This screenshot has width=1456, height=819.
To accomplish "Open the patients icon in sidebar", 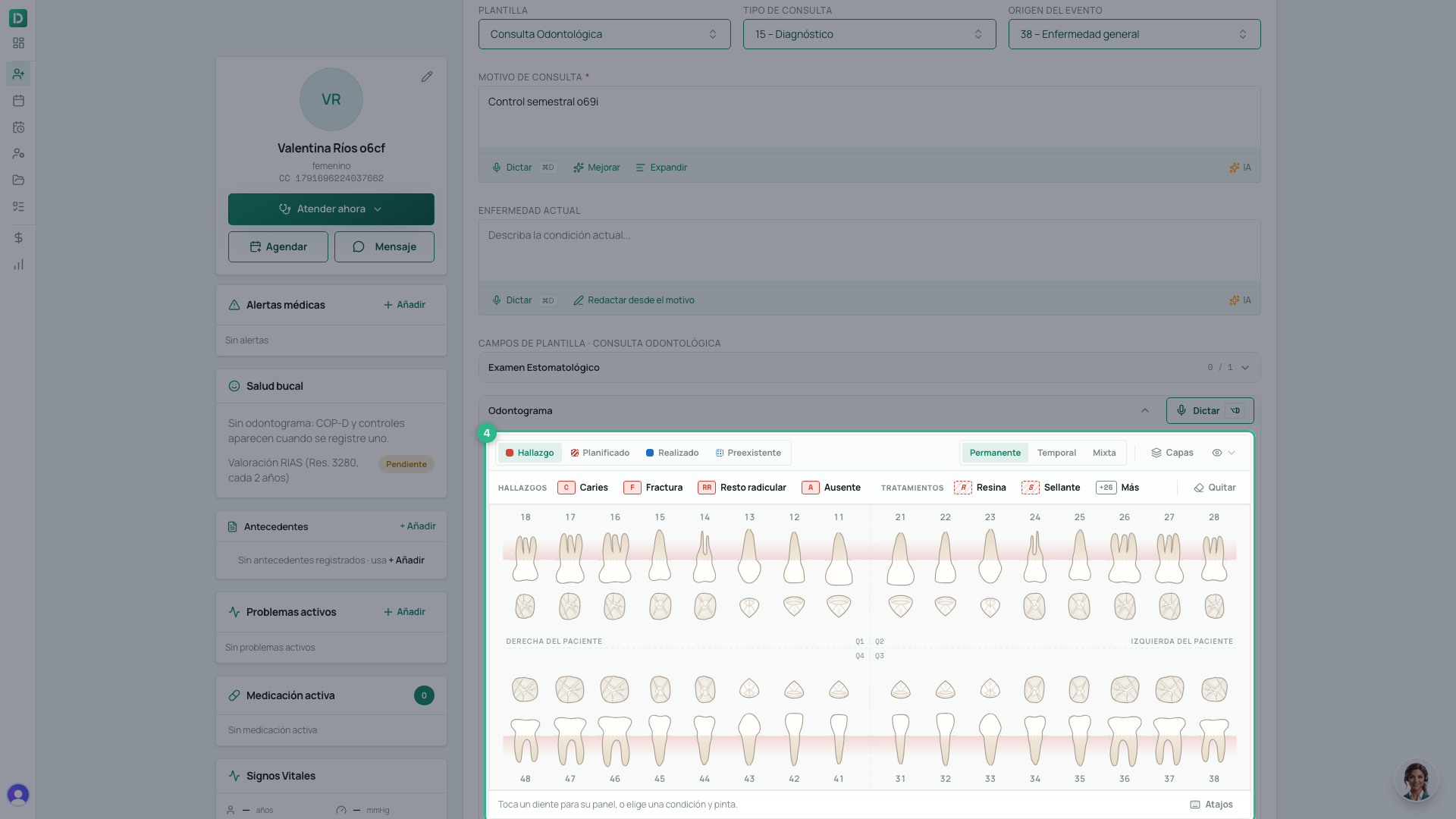I will pos(18,74).
